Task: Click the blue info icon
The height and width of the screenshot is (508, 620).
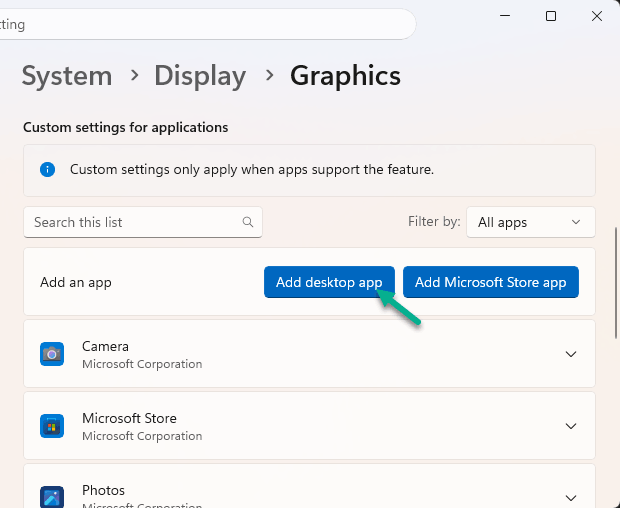Action: (x=47, y=170)
